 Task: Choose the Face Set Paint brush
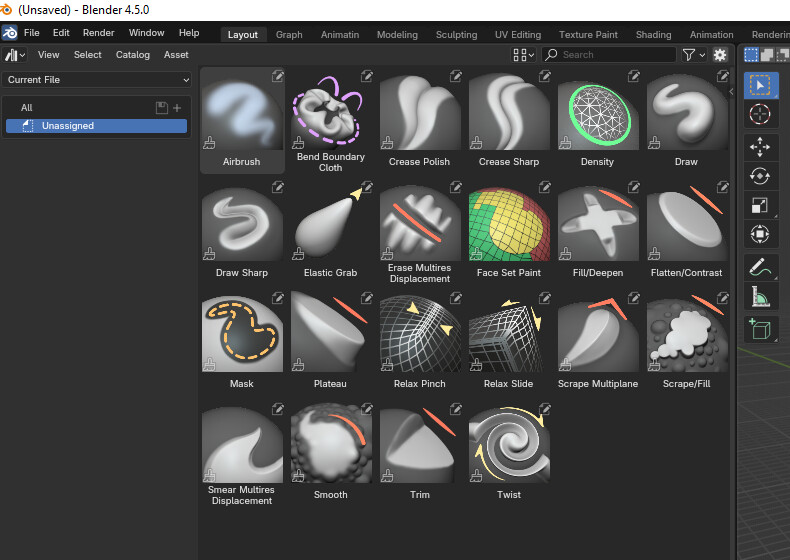(x=509, y=231)
